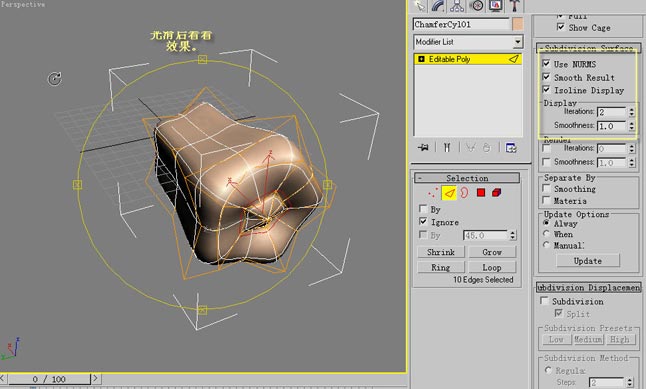646x389 pixels.
Task: Enable Subdivision Displacement checkbox
Action: (x=545, y=300)
